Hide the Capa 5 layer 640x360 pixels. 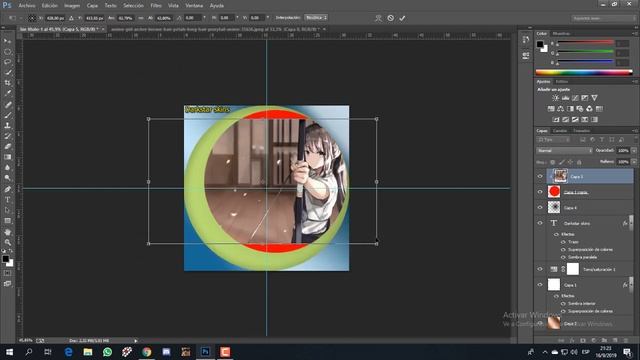point(540,176)
